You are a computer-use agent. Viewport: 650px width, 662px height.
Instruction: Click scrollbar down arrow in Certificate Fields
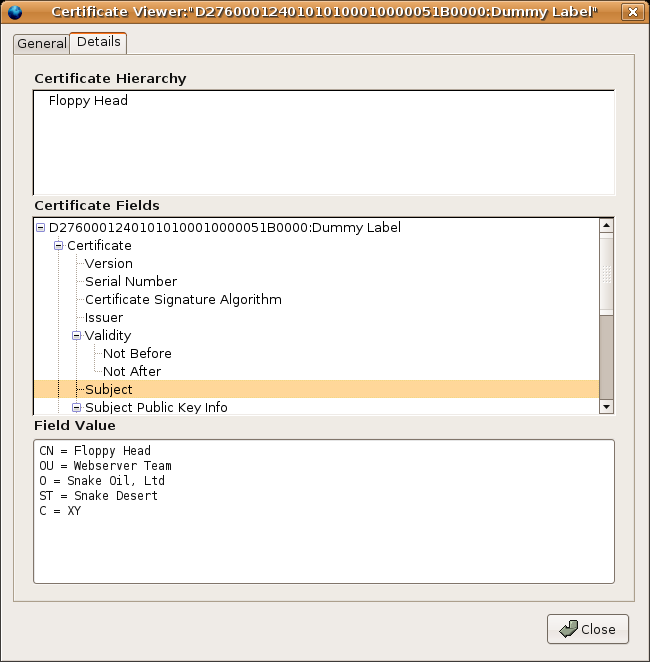[x=606, y=407]
